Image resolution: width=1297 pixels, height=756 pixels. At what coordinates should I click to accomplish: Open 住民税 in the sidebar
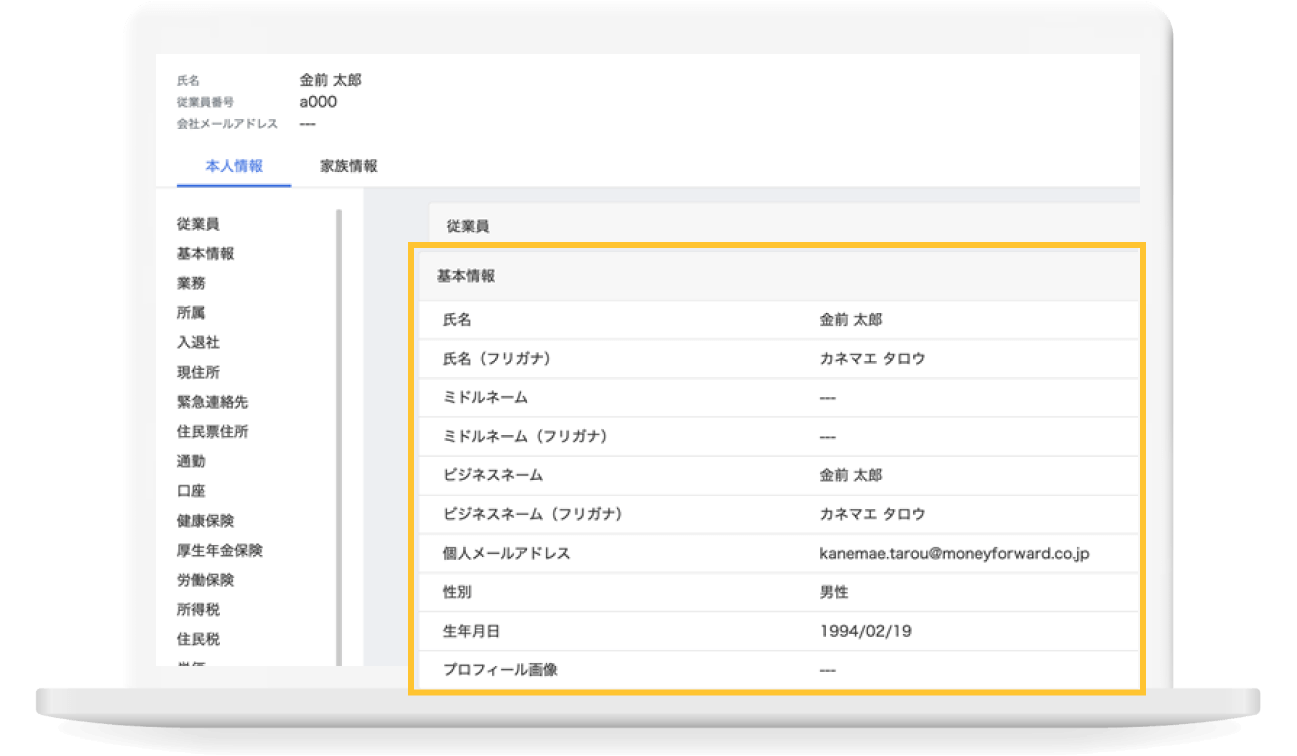[x=198, y=639]
